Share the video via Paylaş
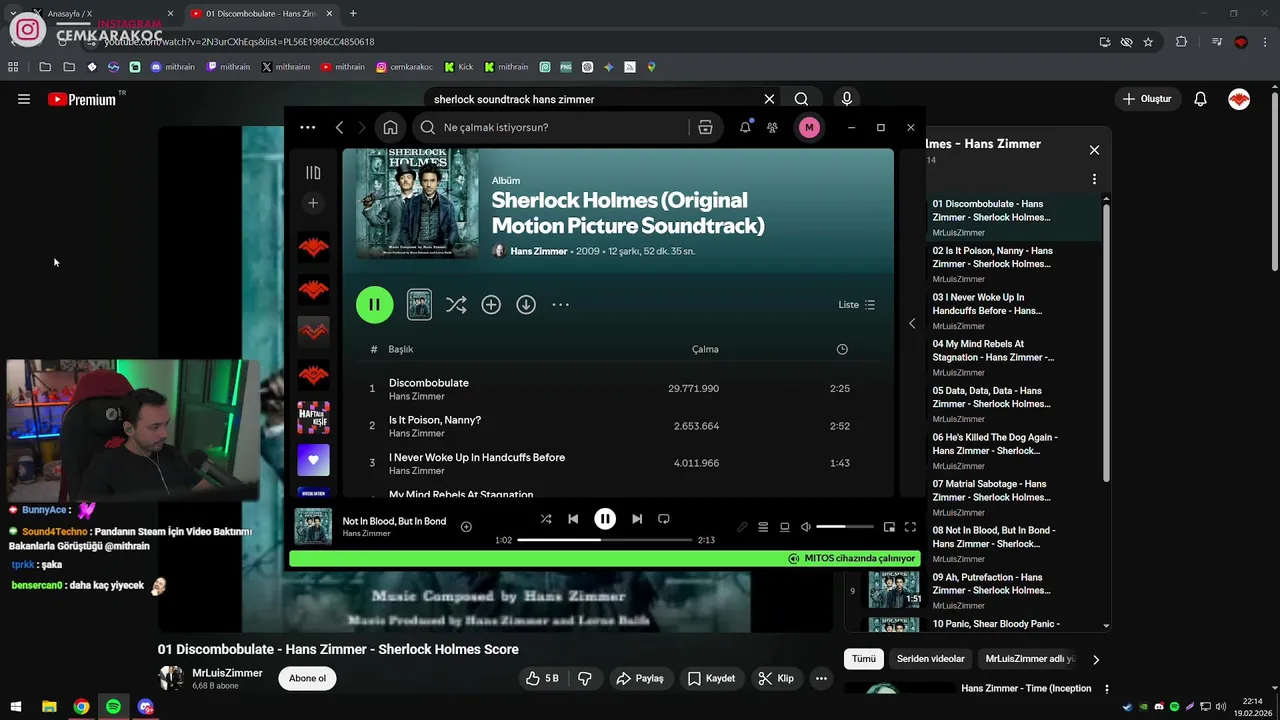 (x=640, y=678)
